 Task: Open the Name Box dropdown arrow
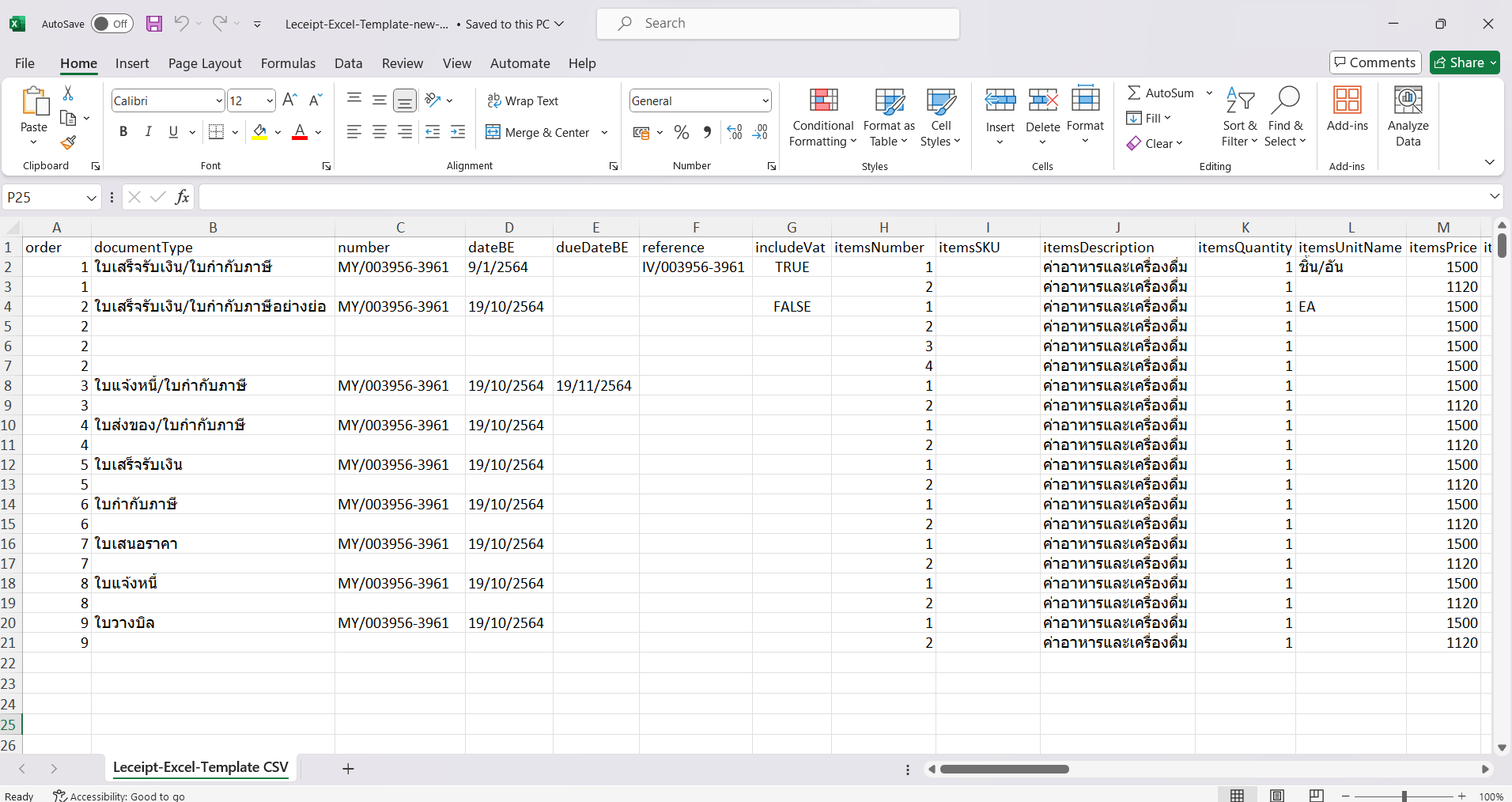point(91,197)
